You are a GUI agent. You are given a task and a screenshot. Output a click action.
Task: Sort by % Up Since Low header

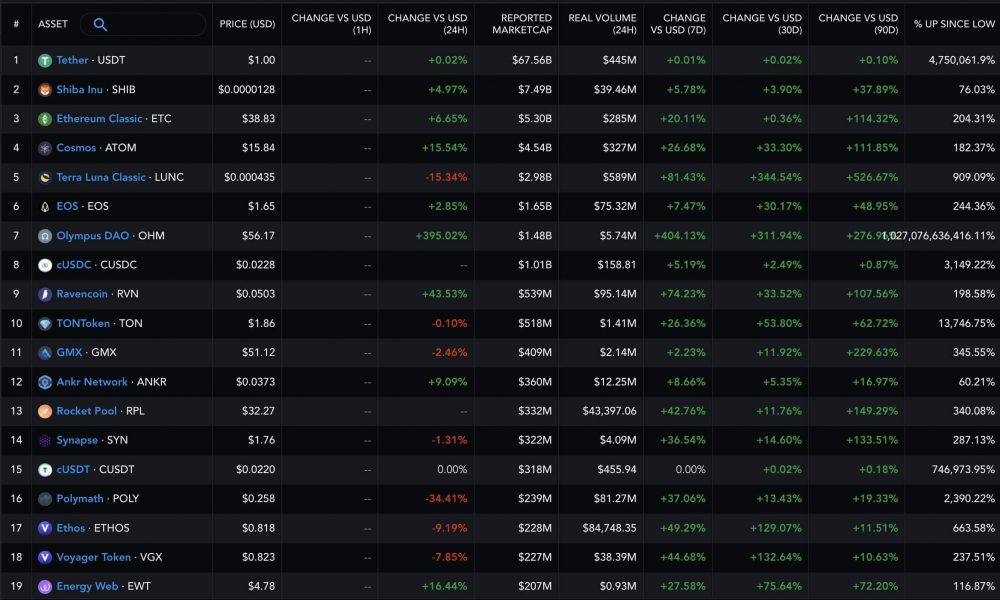click(x=954, y=24)
